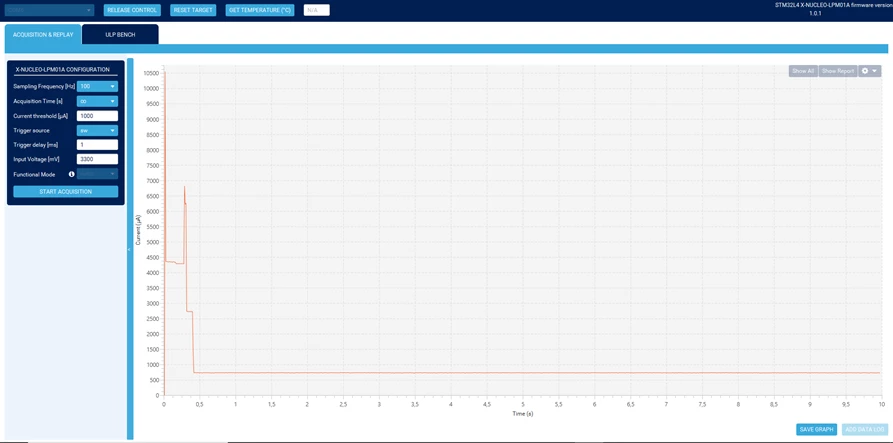Screen dimensions: 893x443
Task: Click GET TEMPERATURE (°C) button
Action: coord(260,10)
